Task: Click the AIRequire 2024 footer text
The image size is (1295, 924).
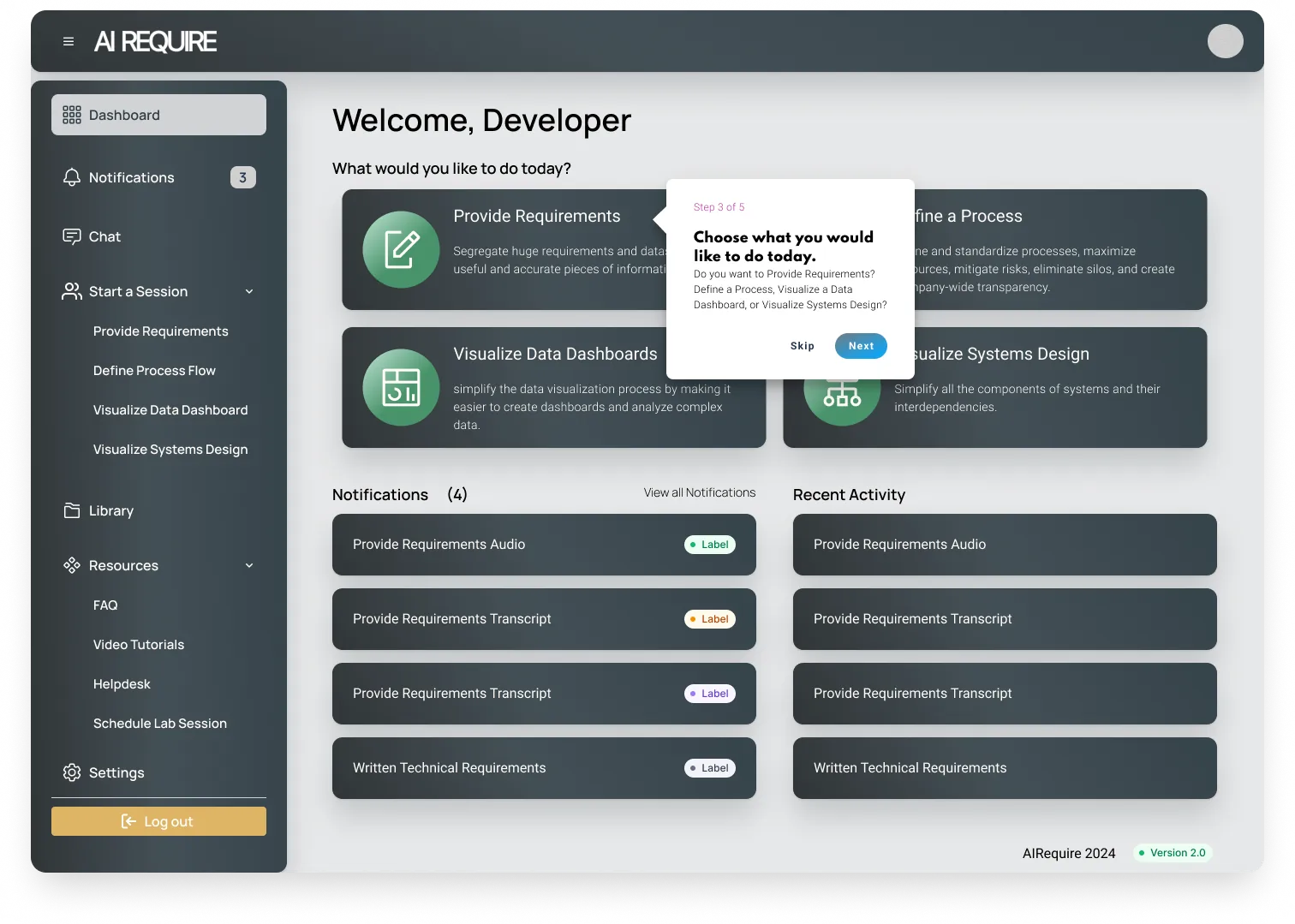Action: point(1069,854)
